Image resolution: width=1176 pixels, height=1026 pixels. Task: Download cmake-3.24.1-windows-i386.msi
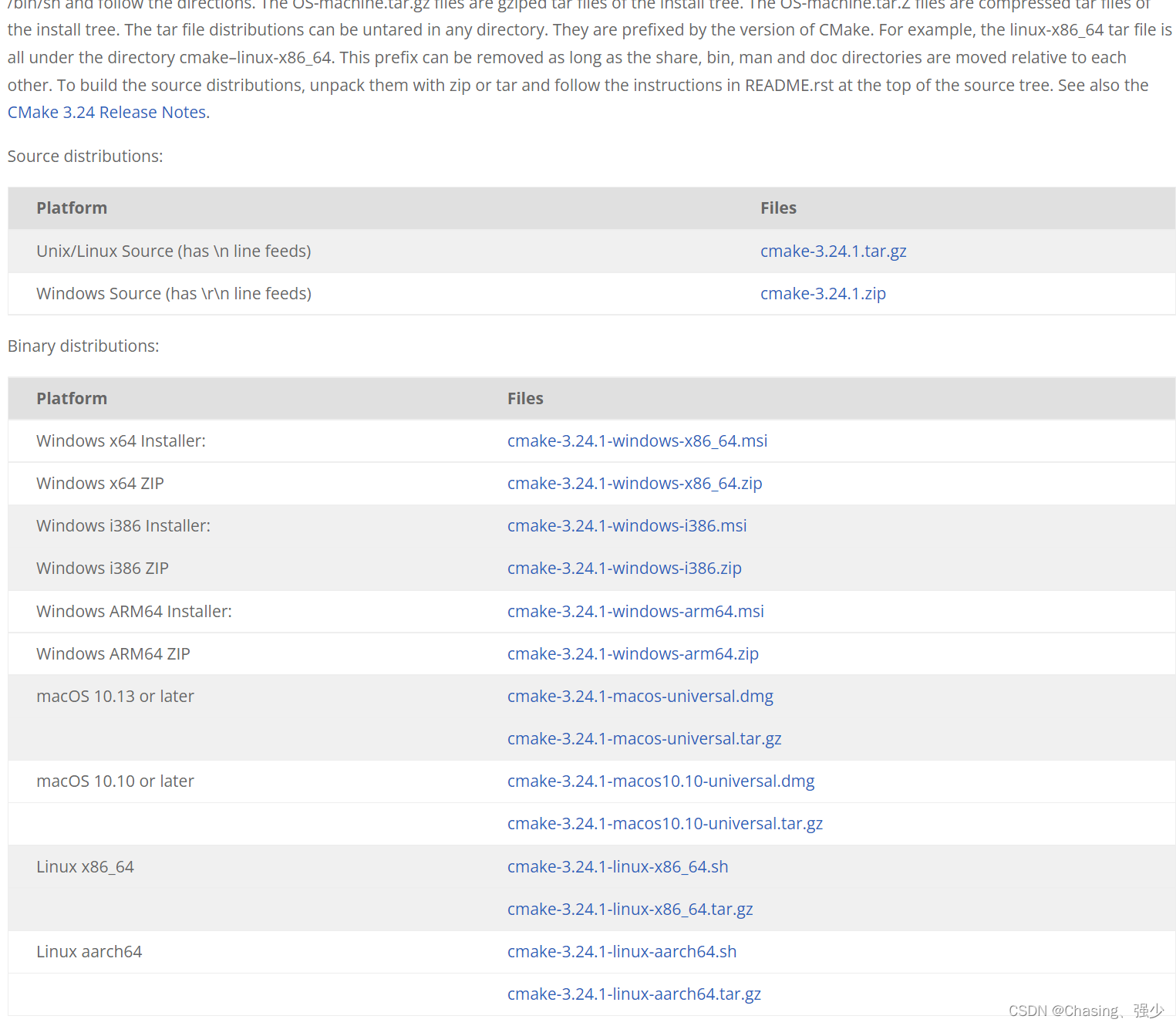(627, 526)
